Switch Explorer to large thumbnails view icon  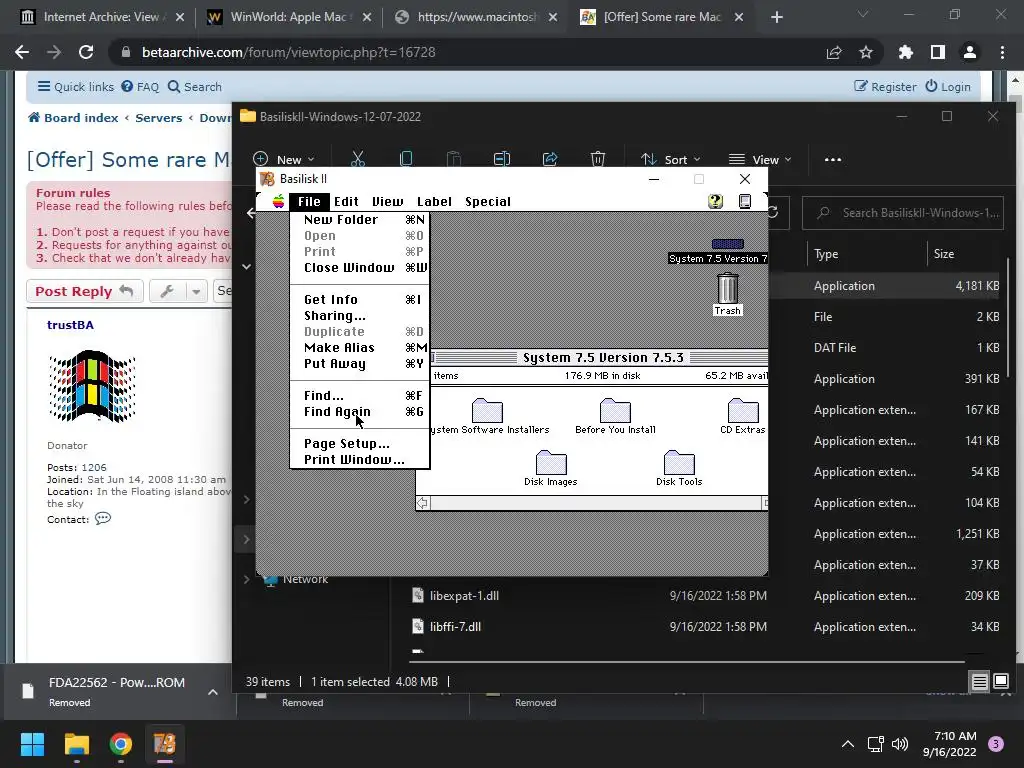click(x=1001, y=682)
